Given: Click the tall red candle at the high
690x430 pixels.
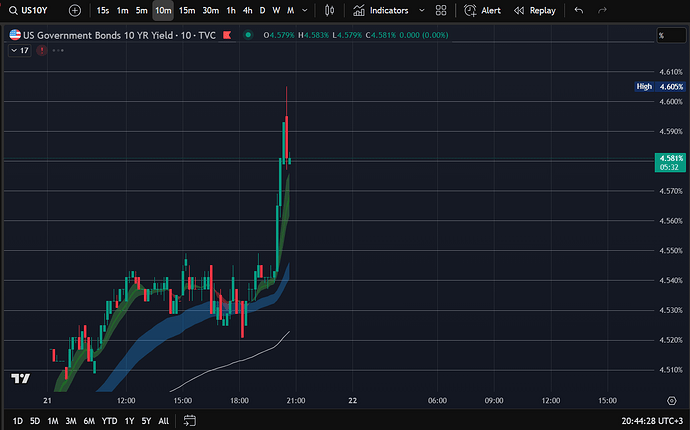Looking at the screenshot, I should coord(286,137).
